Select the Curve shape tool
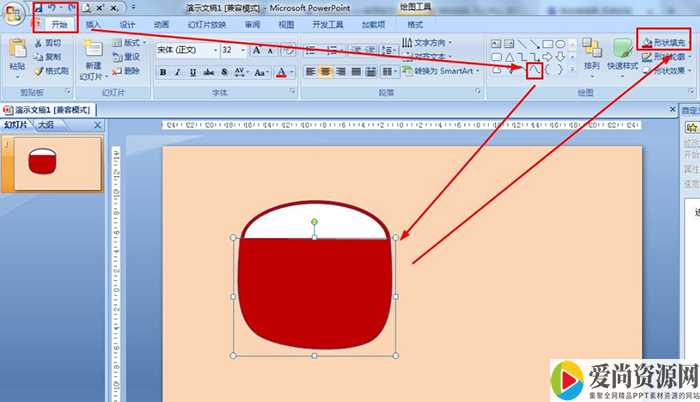The width and height of the screenshot is (700, 402). coord(534,70)
